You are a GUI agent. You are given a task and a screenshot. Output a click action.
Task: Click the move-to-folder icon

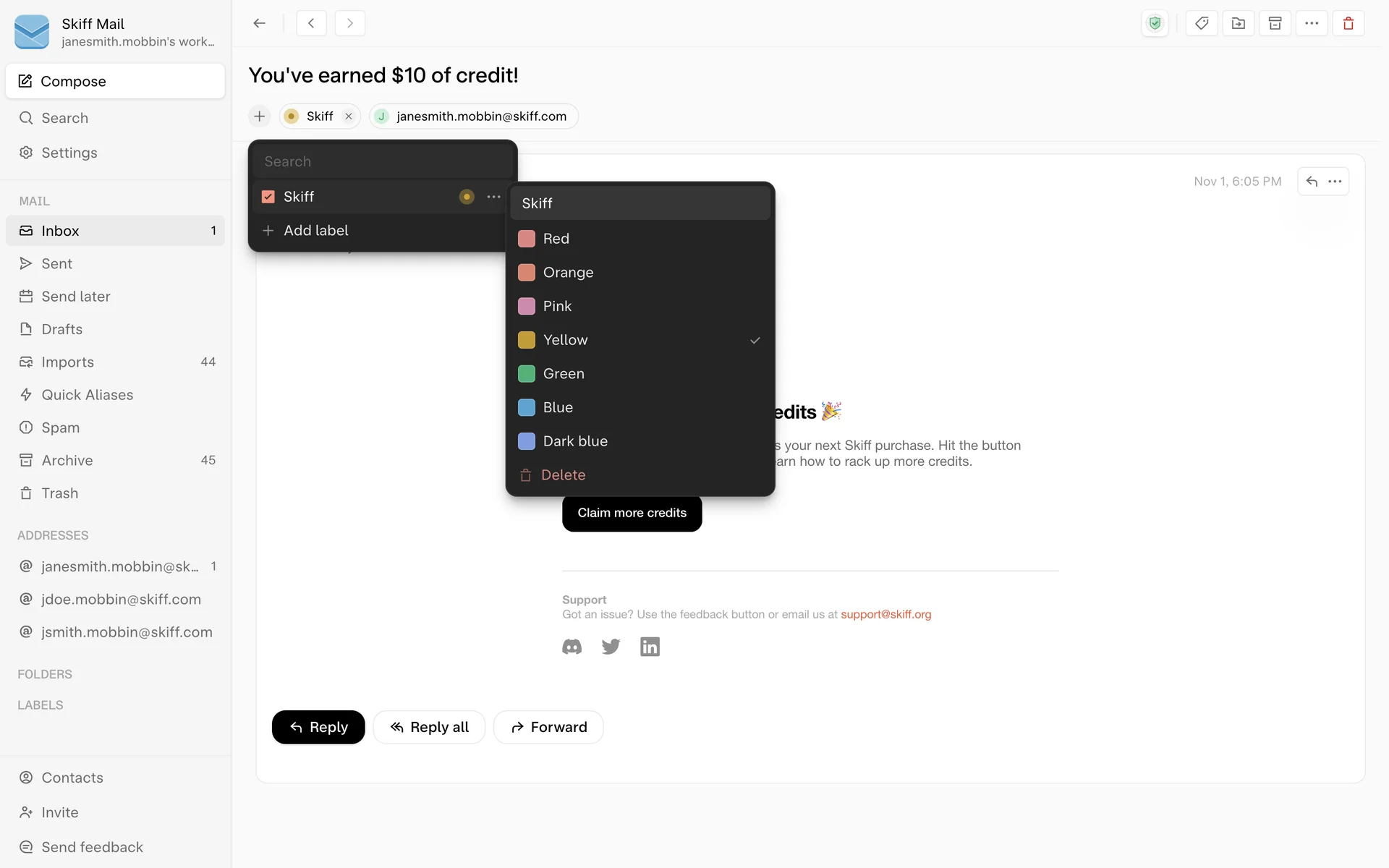tap(1239, 23)
